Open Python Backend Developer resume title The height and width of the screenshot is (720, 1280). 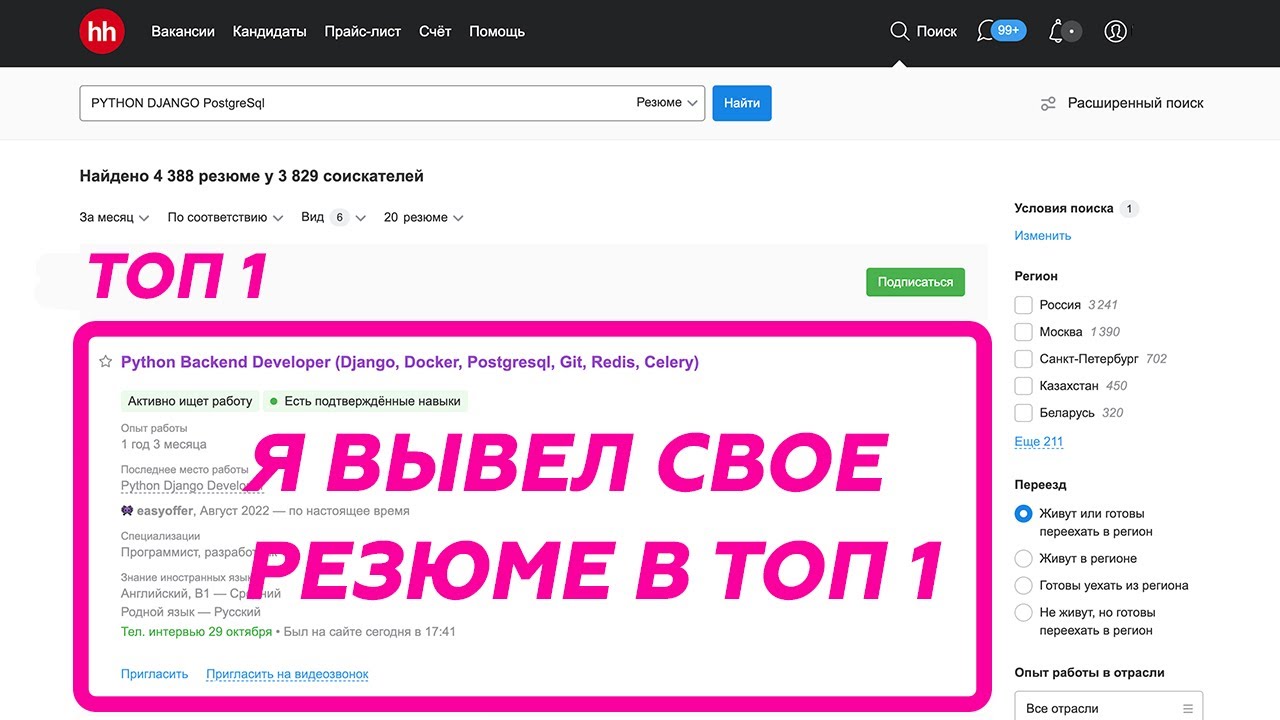(410, 362)
